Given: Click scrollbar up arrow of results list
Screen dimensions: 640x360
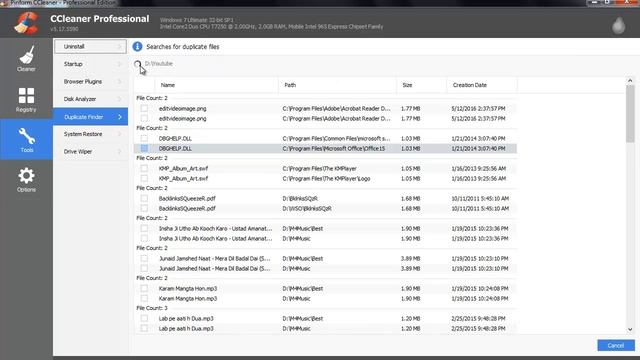Looking at the screenshot, I should pyautogui.click(x=630, y=81).
